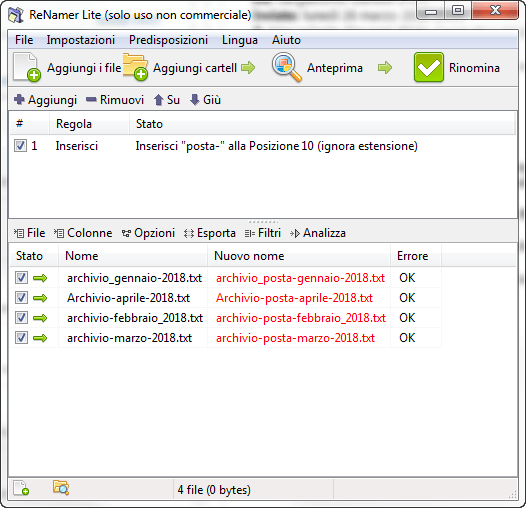This screenshot has width=526, height=508.
Task: Click the add file icon in status bar
Action: tap(21, 488)
